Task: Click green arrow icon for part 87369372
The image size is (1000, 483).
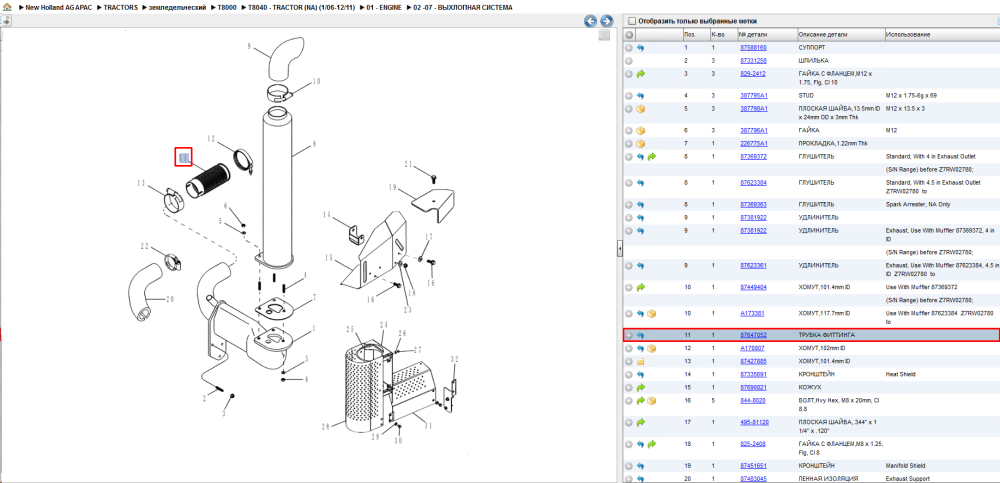Action: pyautogui.click(x=651, y=156)
